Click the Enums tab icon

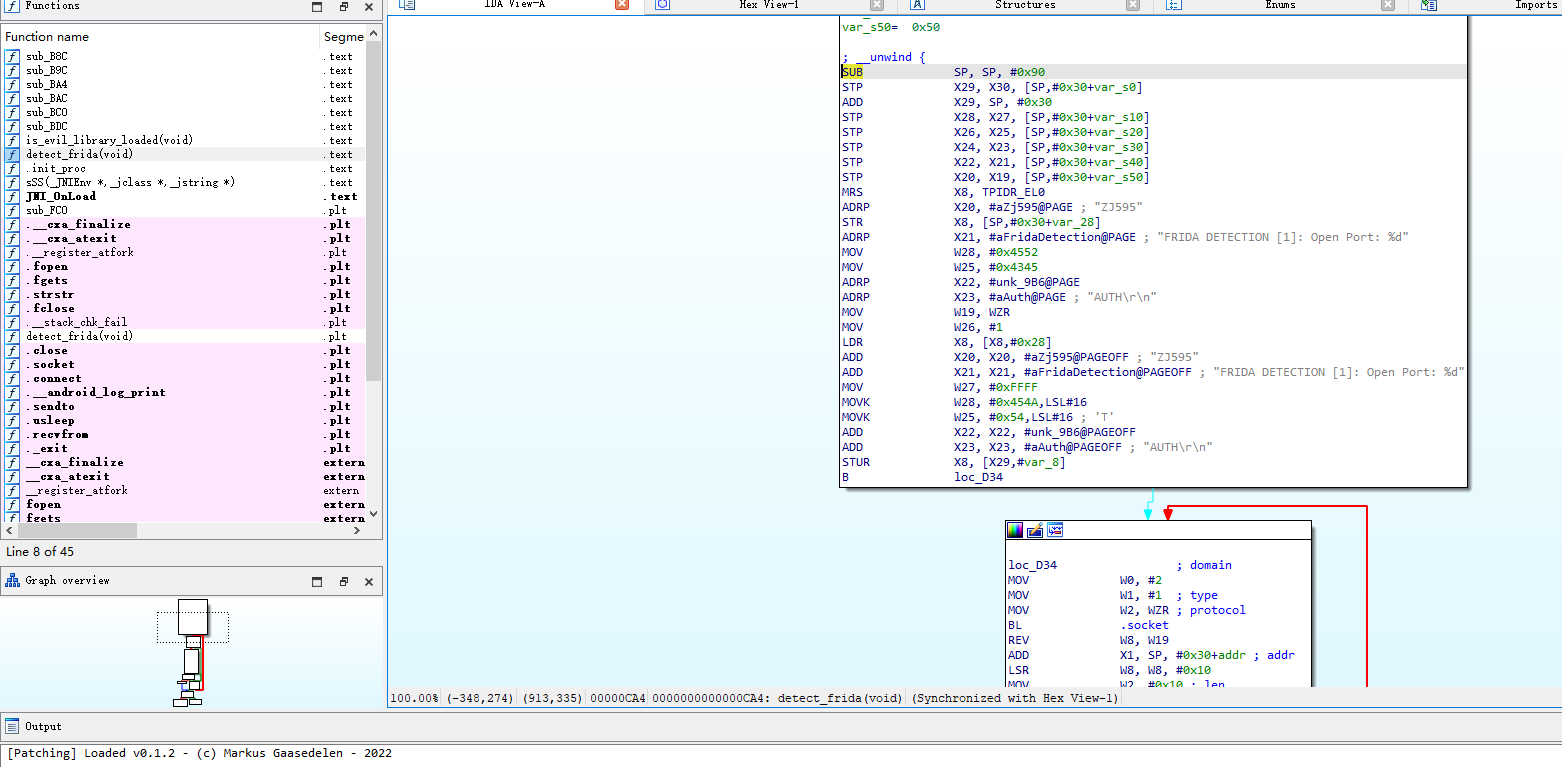point(1174,5)
